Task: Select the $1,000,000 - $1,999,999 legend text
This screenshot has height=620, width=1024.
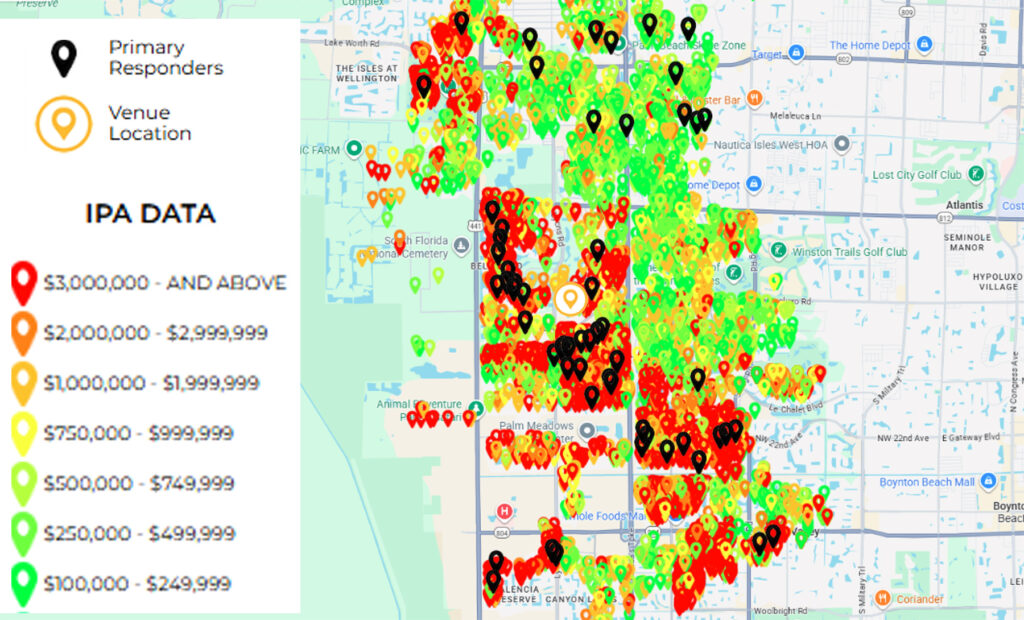Action: tap(152, 383)
